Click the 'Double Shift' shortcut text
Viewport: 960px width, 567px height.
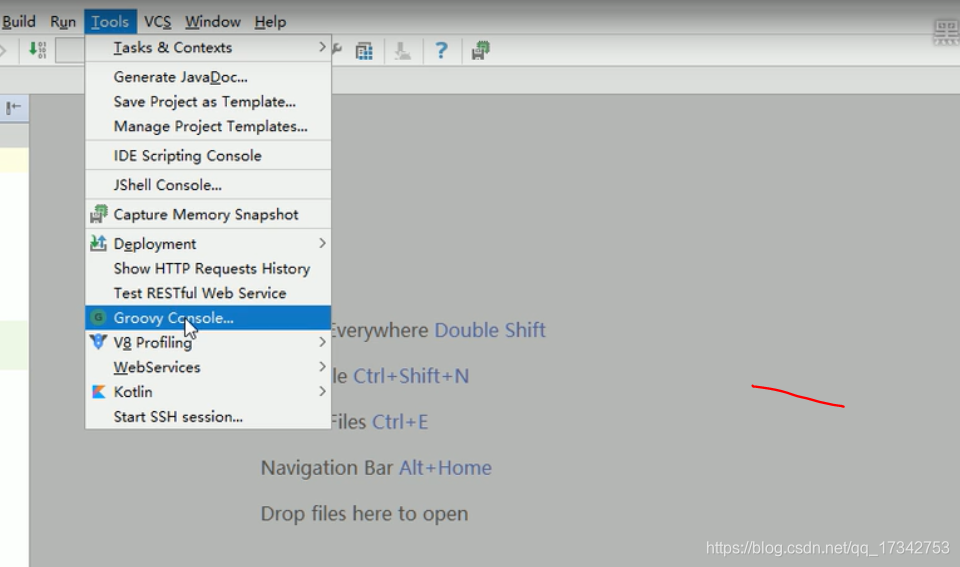pos(490,330)
